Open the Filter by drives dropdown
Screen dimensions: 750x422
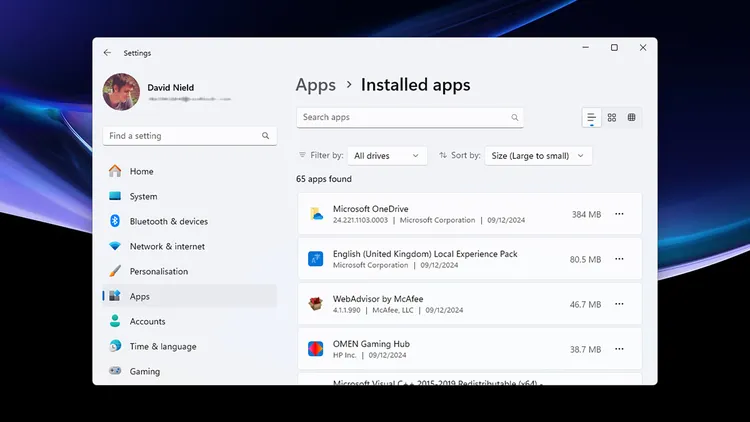[x=387, y=156]
